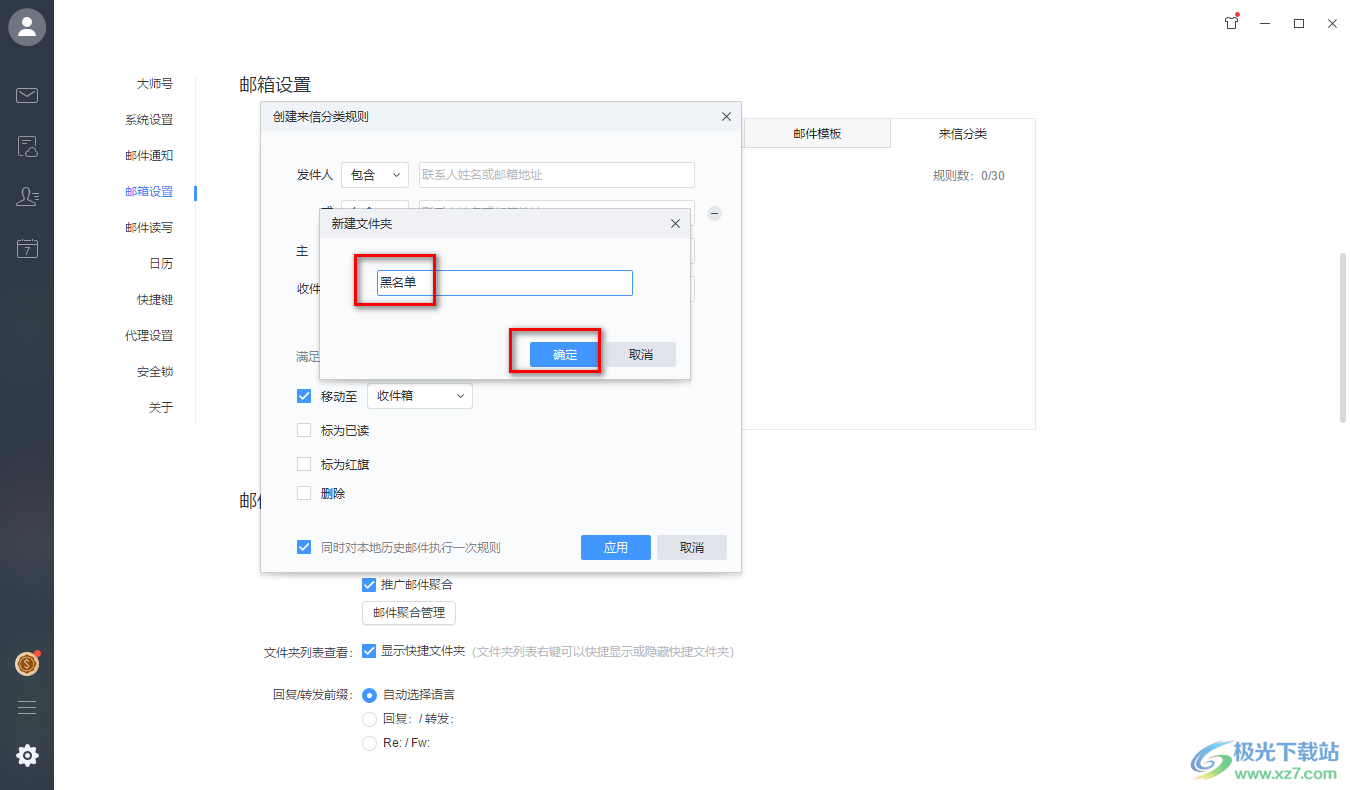
Task: Switch to the 邮件模板 tab
Action: [817, 133]
